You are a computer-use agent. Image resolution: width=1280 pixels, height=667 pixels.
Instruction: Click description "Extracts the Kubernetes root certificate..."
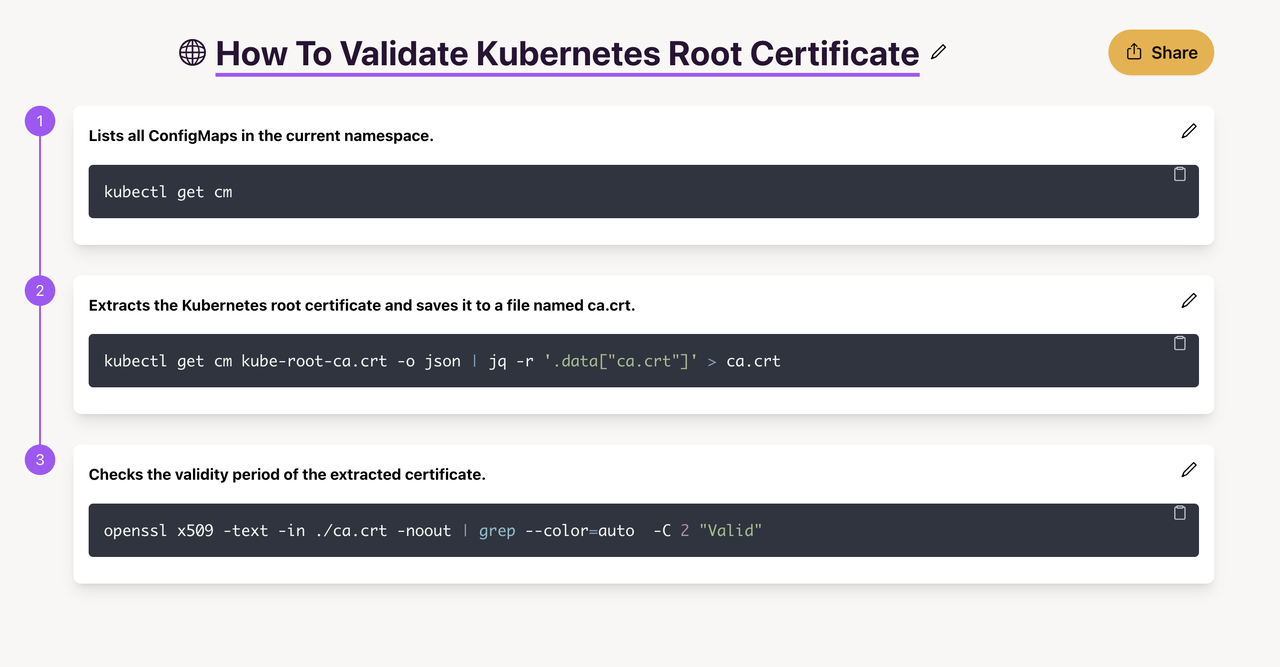(362, 305)
